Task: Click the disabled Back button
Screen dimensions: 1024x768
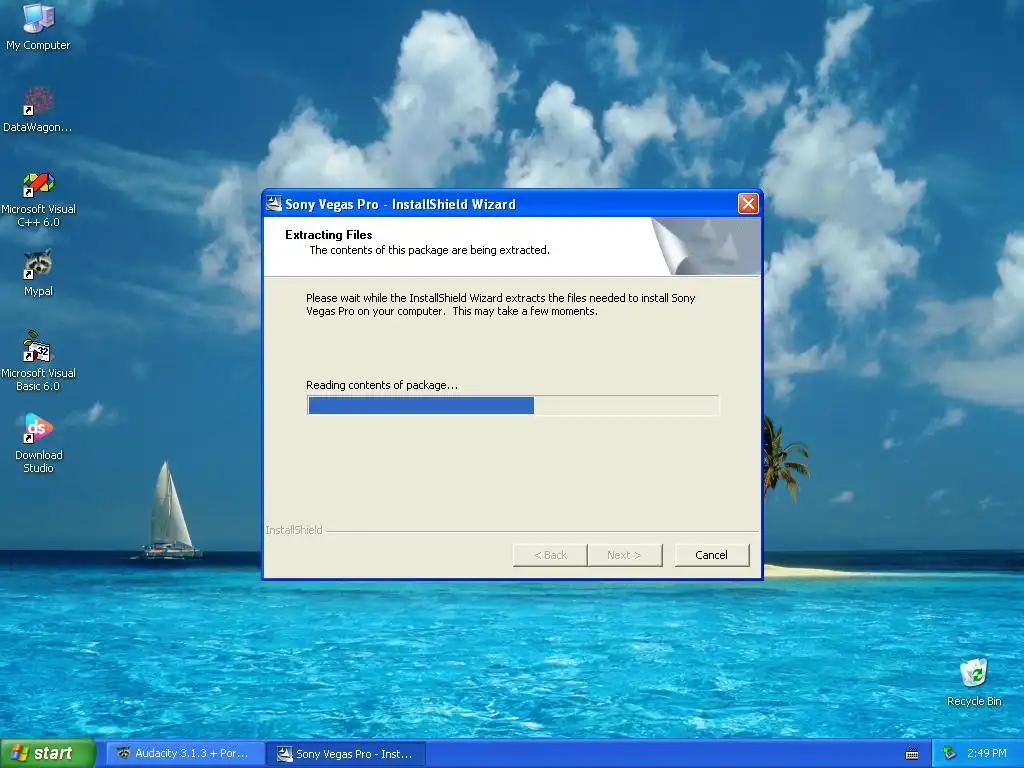Action: point(550,555)
